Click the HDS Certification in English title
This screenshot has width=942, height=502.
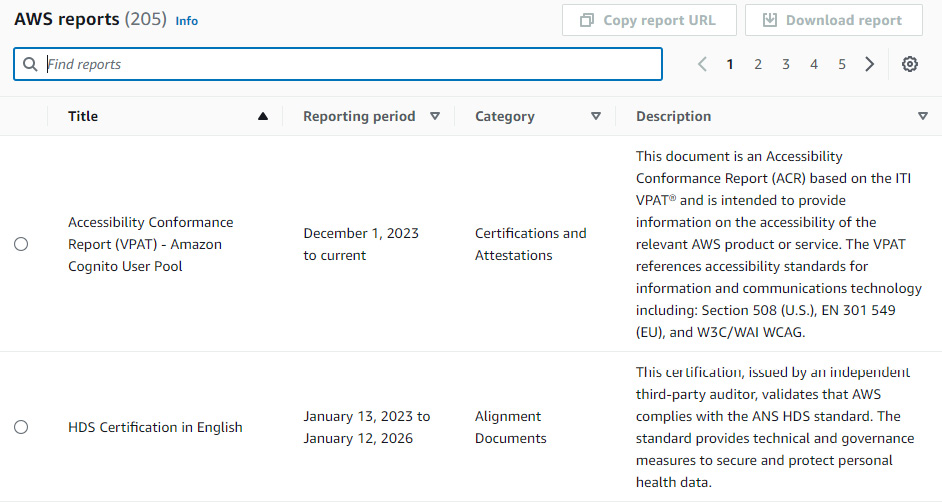[x=155, y=427]
